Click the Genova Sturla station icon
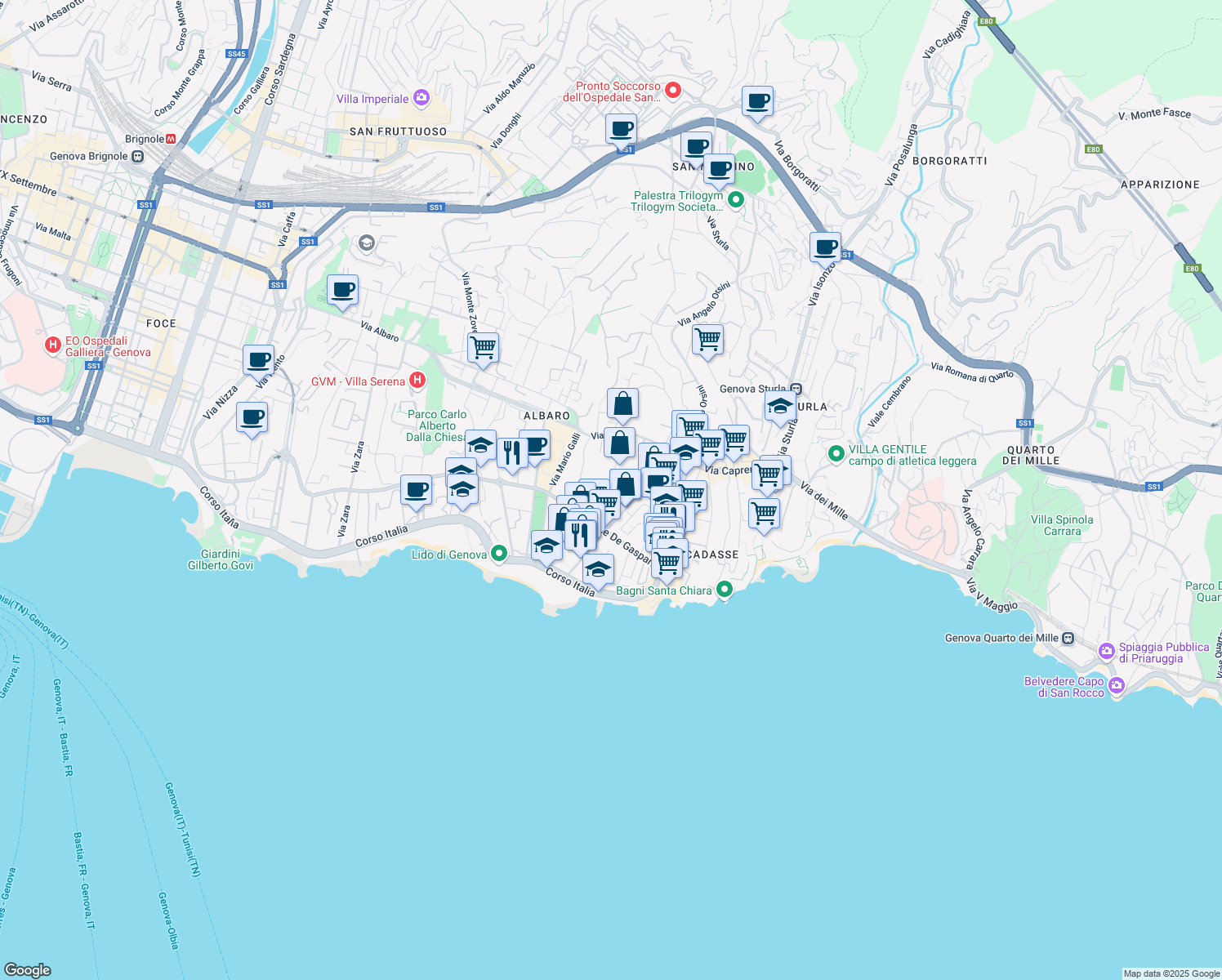This screenshot has height=980, width=1222. pos(796,389)
